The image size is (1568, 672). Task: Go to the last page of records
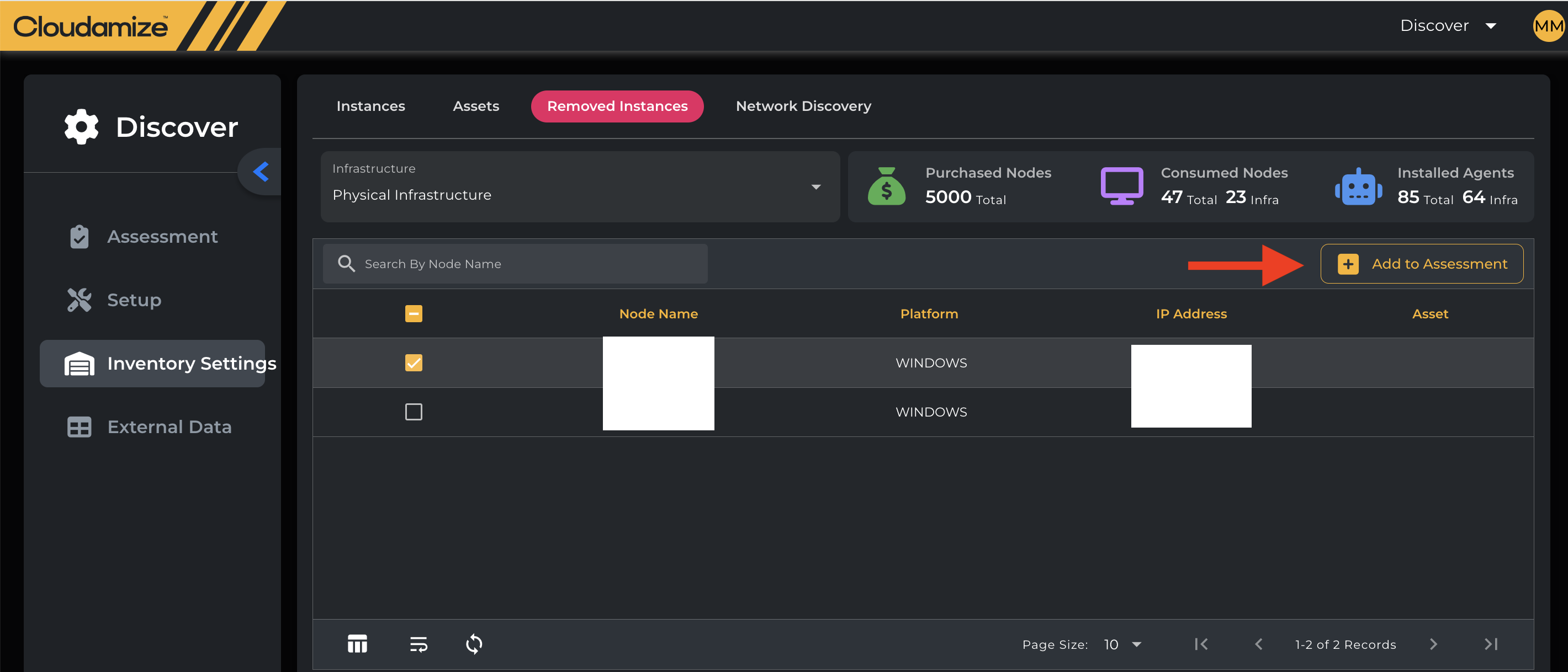[x=1491, y=643]
